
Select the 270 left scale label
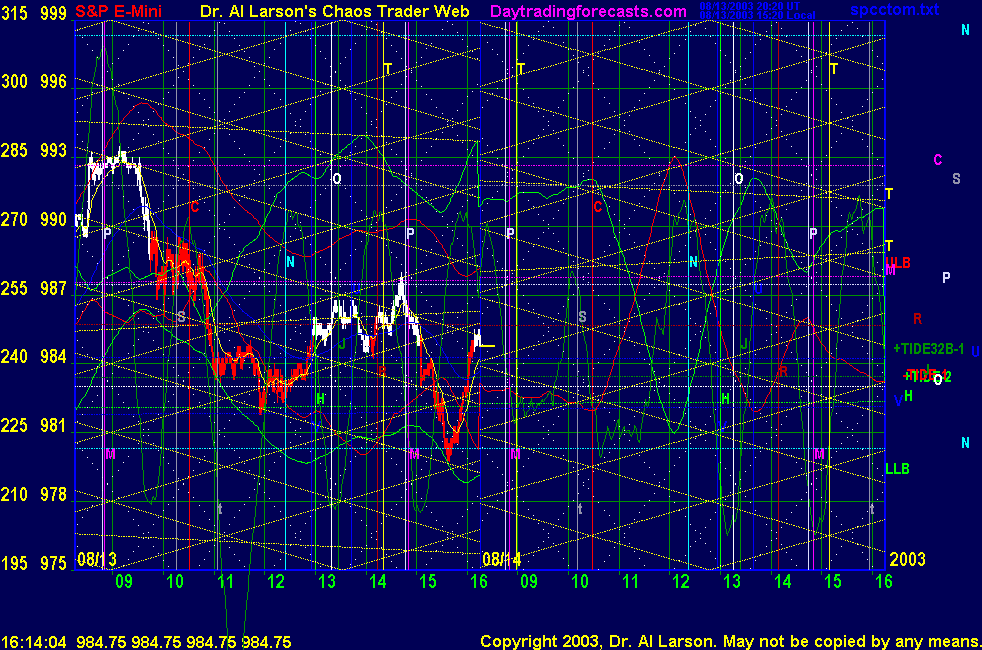(14, 219)
